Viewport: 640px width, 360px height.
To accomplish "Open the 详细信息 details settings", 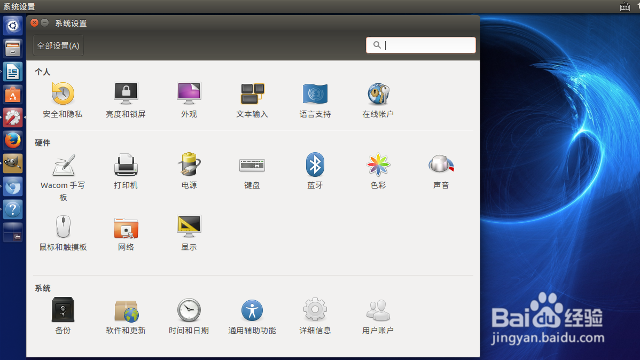I will pos(315,316).
